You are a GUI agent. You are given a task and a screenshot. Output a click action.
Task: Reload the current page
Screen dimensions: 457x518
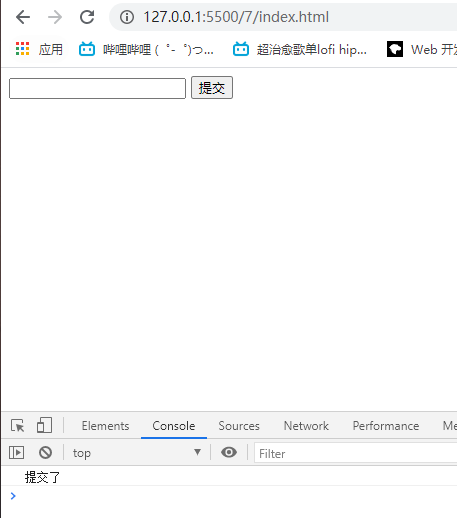click(x=87, y=17)
